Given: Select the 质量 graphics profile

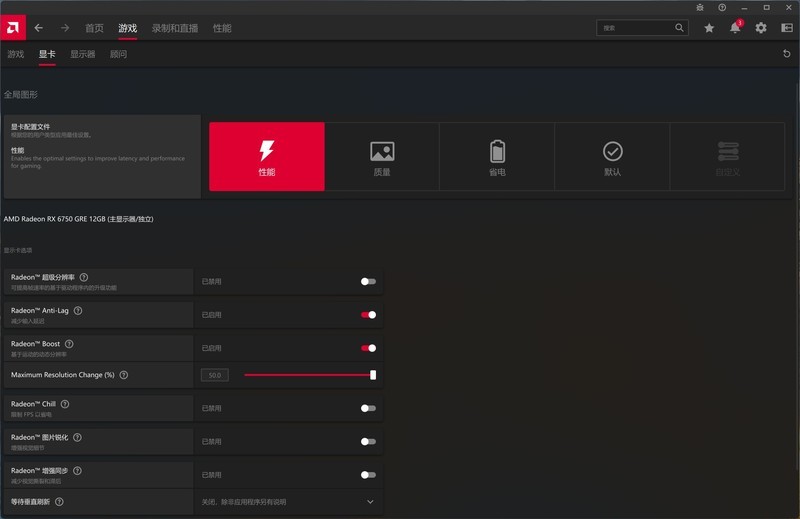Looking at the screenshot, I should tap(382, 157).
